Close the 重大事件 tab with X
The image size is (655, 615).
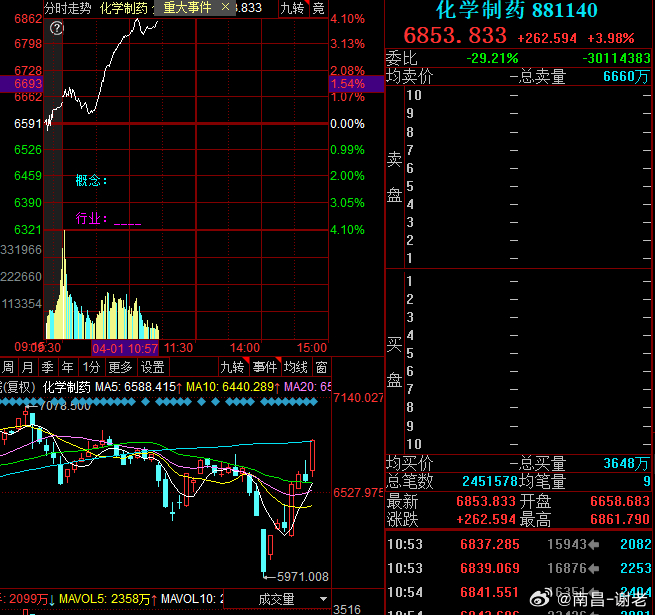(226, 7)
